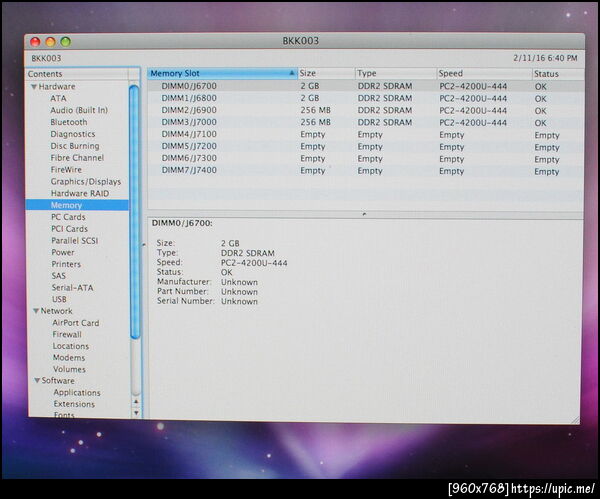Collapse the Network section triangle
Image resolution: width=600 pixels, height=499 pixels.
(x=36, y=311)
